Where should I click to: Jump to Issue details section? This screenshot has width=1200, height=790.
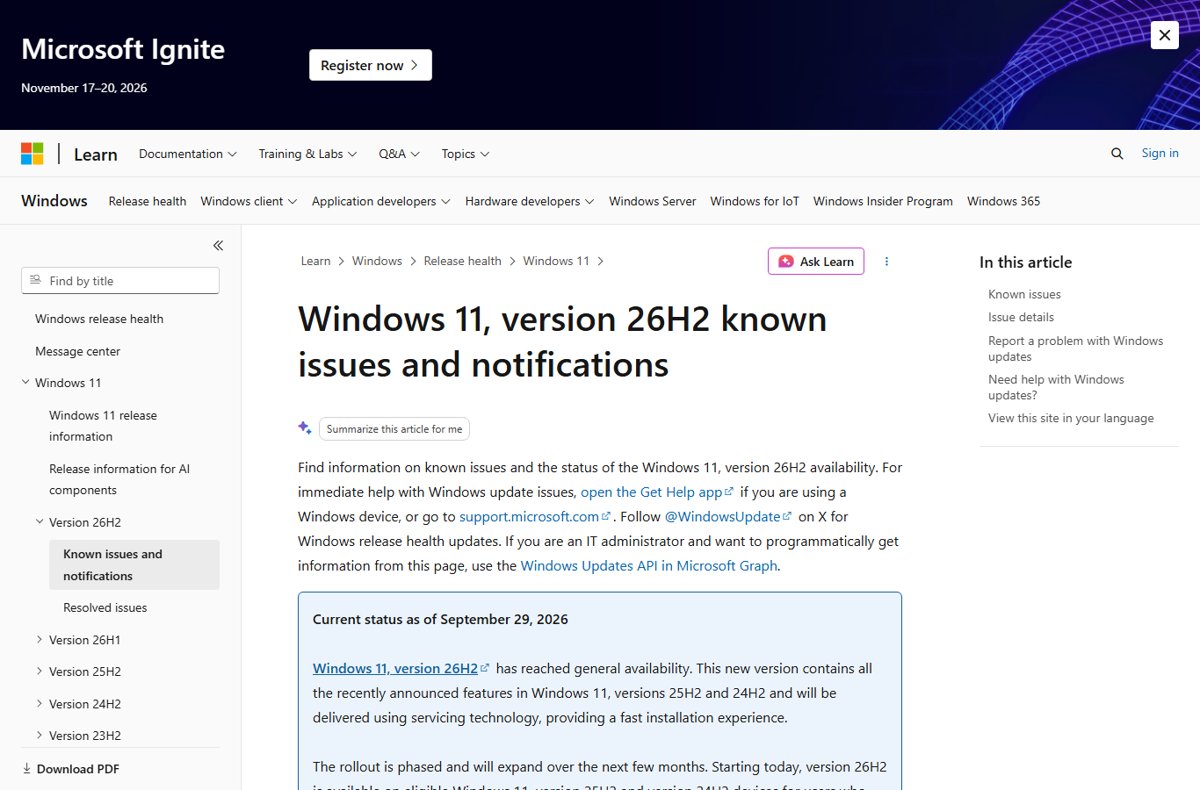tap(1021, 317)
